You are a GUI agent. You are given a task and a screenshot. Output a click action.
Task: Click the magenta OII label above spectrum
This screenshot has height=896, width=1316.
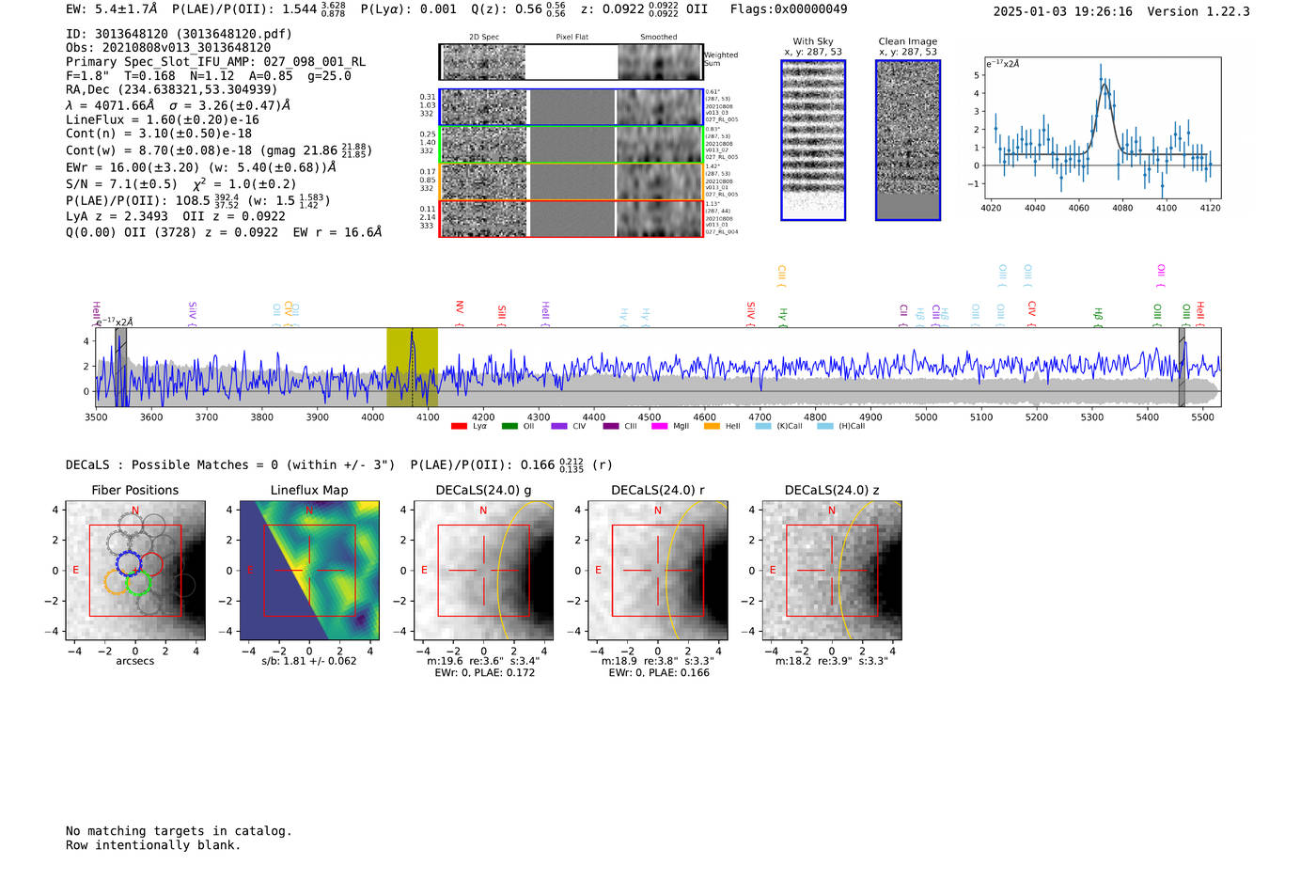1162,275
